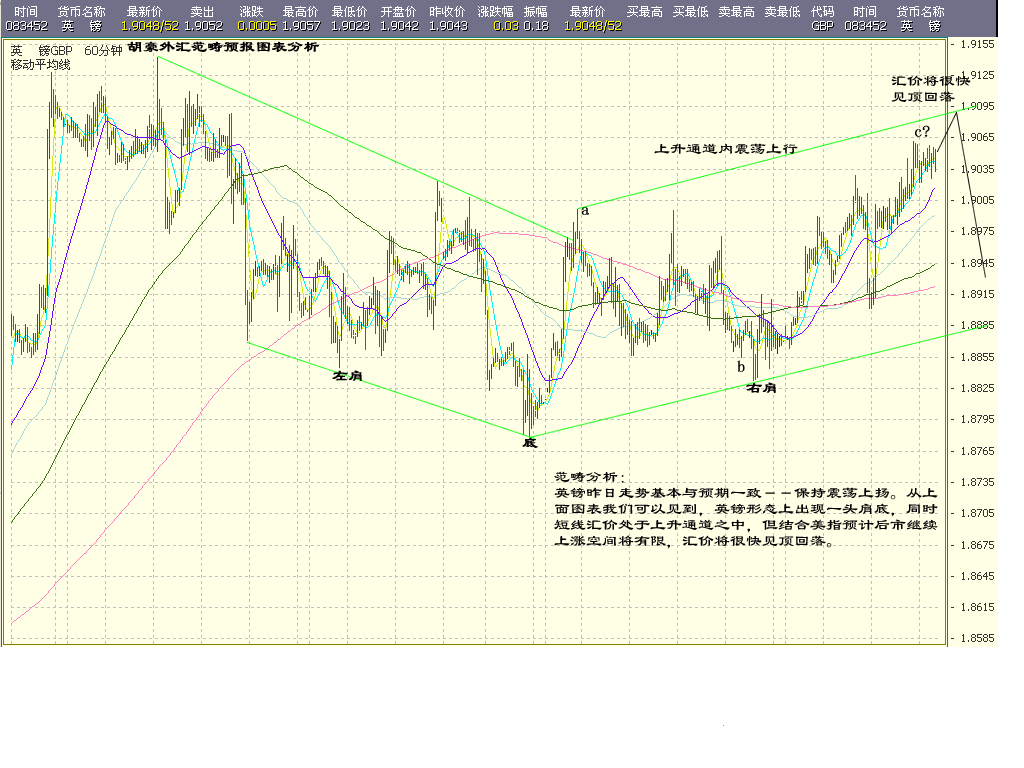Click price axis level 1.9065
Image resolution: width=1024 pixels, height=768 pixels.
978,137
